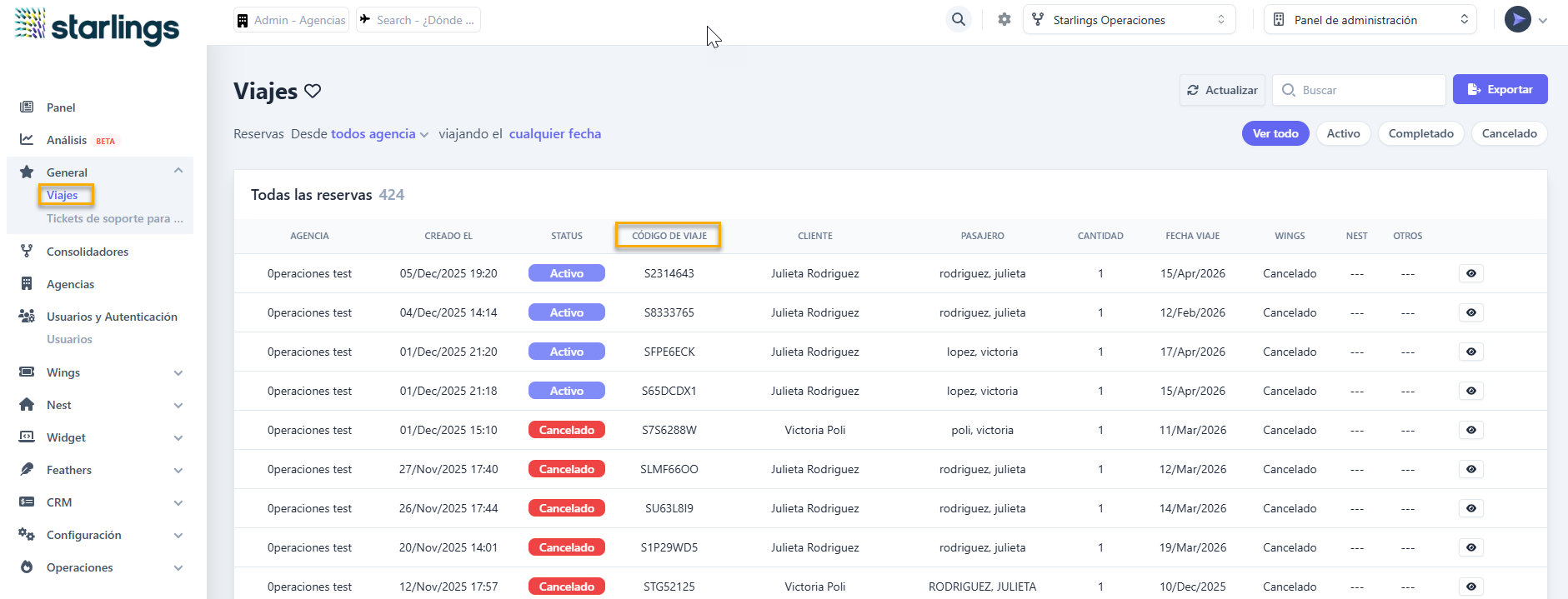Go to Panel in the sidebar

pos(61,107)
